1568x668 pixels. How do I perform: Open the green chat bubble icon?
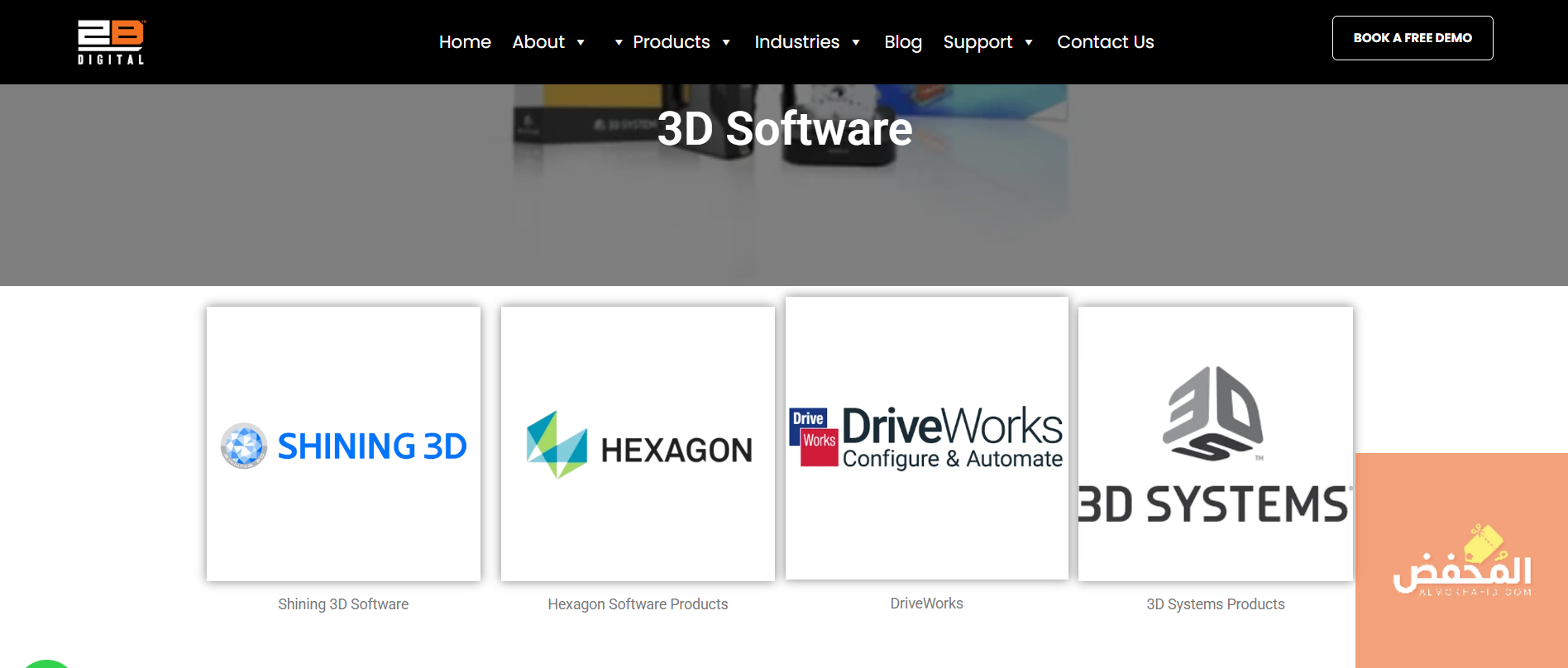click(x=46, y=663)
